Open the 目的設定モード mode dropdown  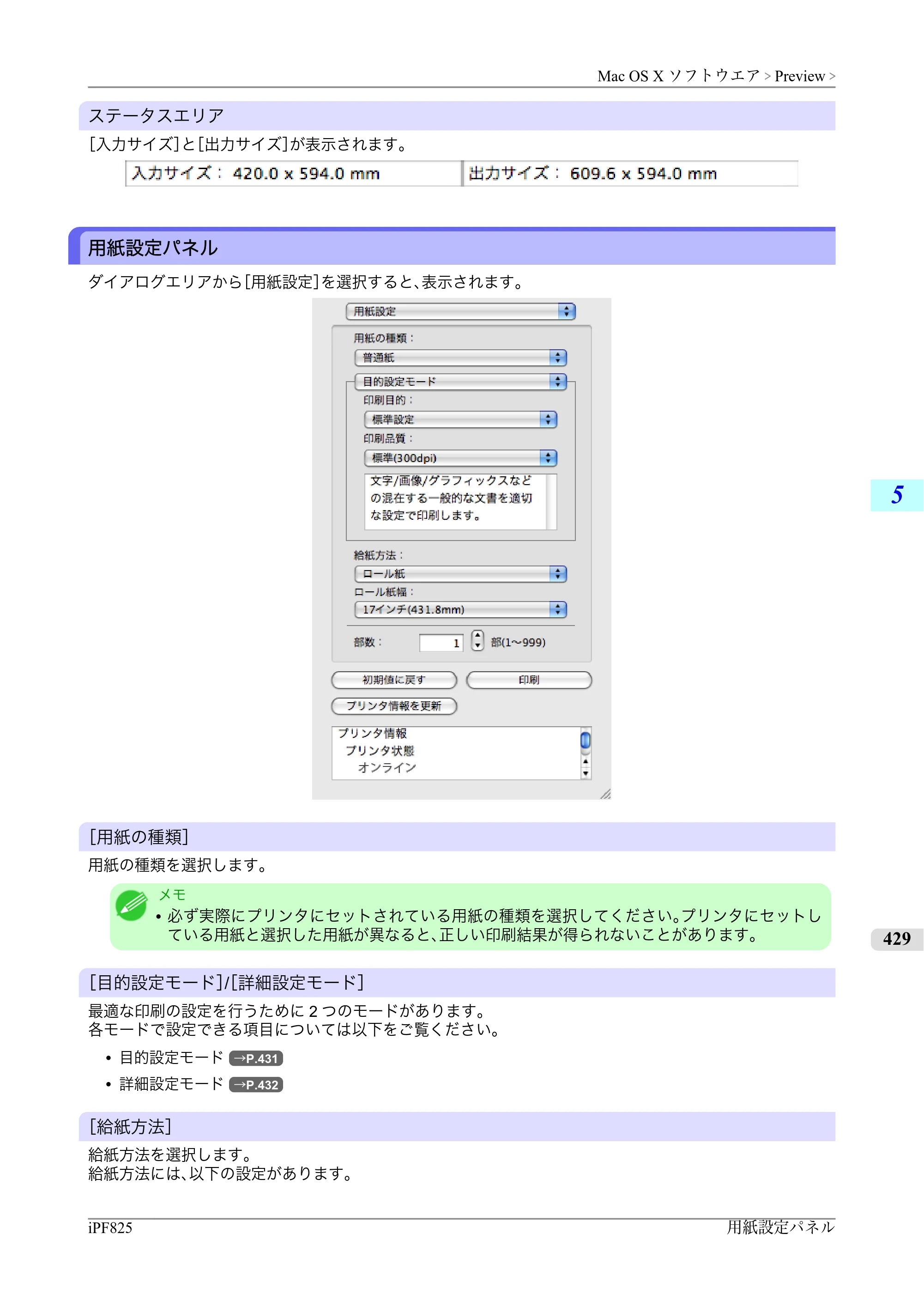pyautogui.click(x=460, y=382)
